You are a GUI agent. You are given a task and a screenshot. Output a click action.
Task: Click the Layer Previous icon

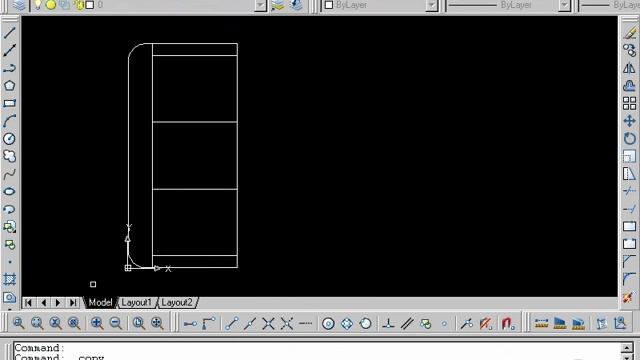click(x=296, y=5)
